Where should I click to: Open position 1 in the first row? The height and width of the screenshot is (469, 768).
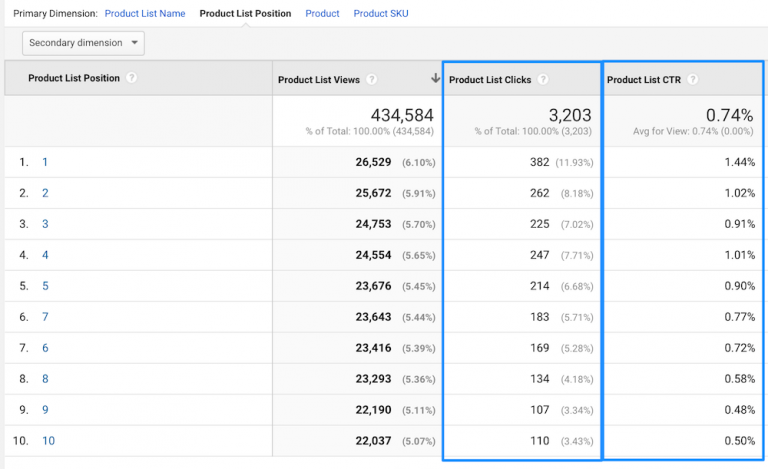[44, 162]
